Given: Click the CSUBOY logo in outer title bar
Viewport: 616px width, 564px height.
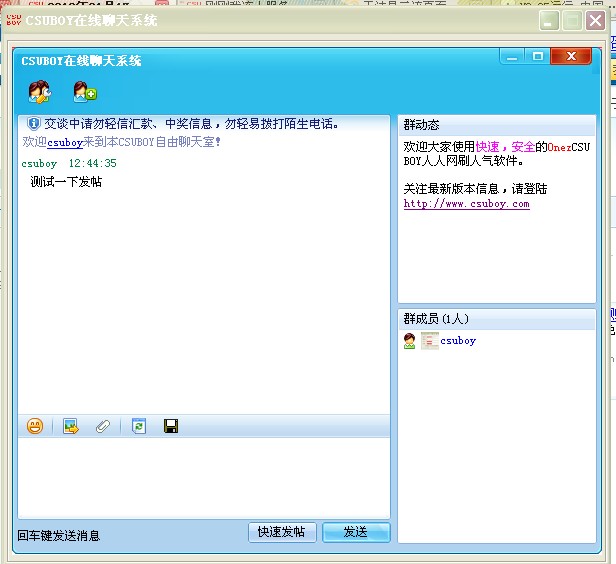Looking at the screenshot, I should 14,20.
